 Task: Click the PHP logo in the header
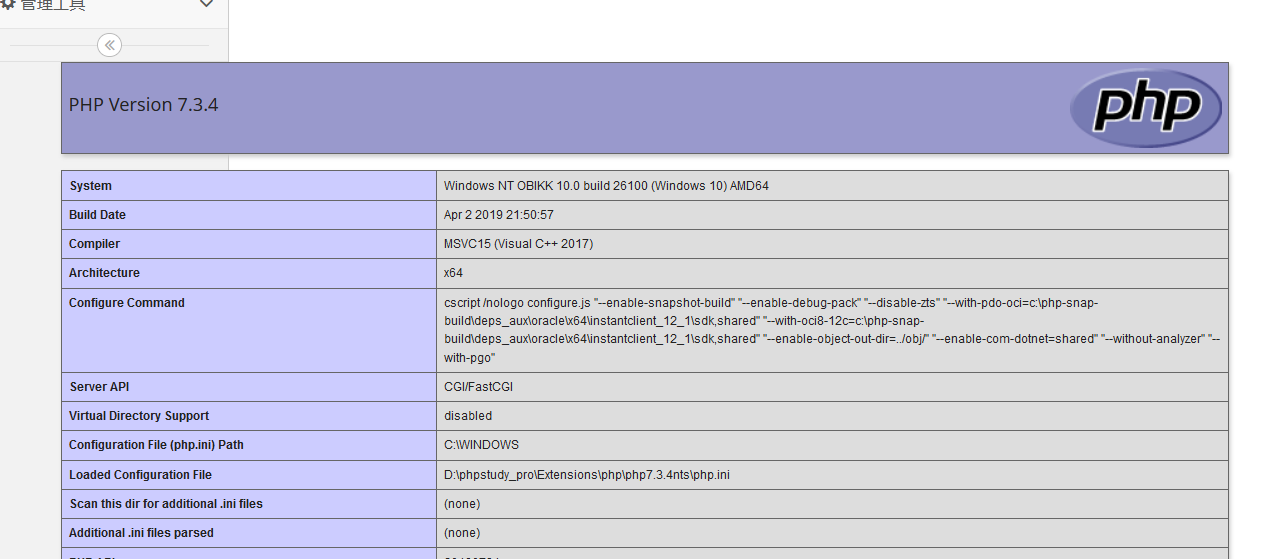(x=1145, y=108)
